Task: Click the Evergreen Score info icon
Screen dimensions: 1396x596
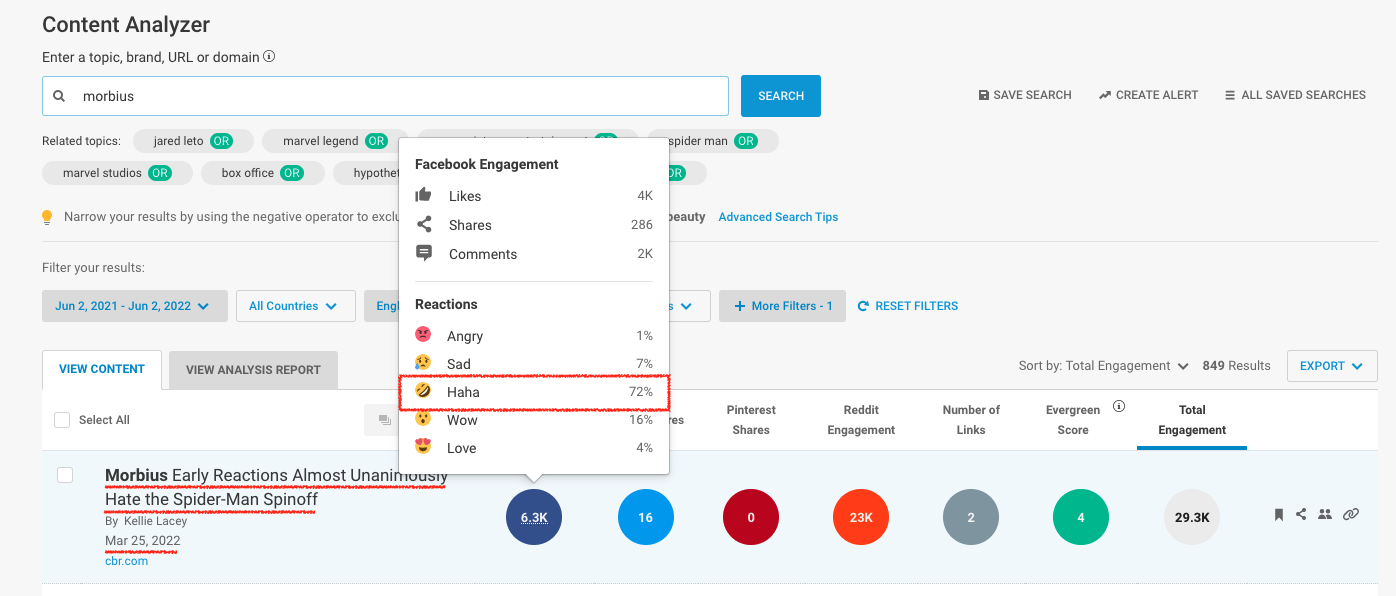Action: pyautogui.click(x=1119, y=407)
